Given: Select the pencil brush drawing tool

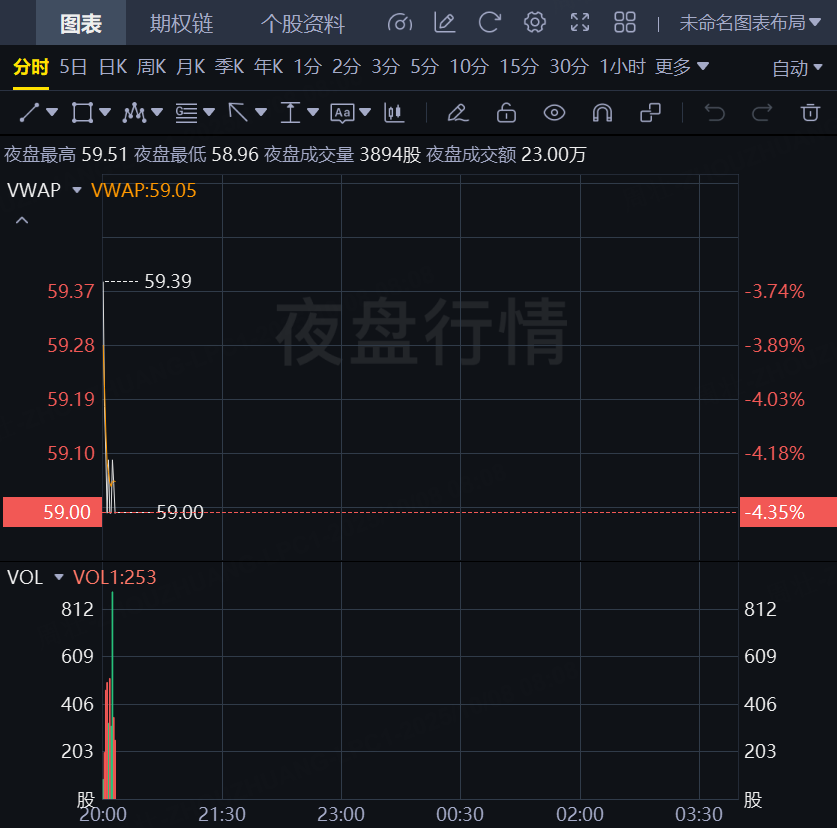Looking at the screenshot, I should pyautogui.click(x=458, y=113).
